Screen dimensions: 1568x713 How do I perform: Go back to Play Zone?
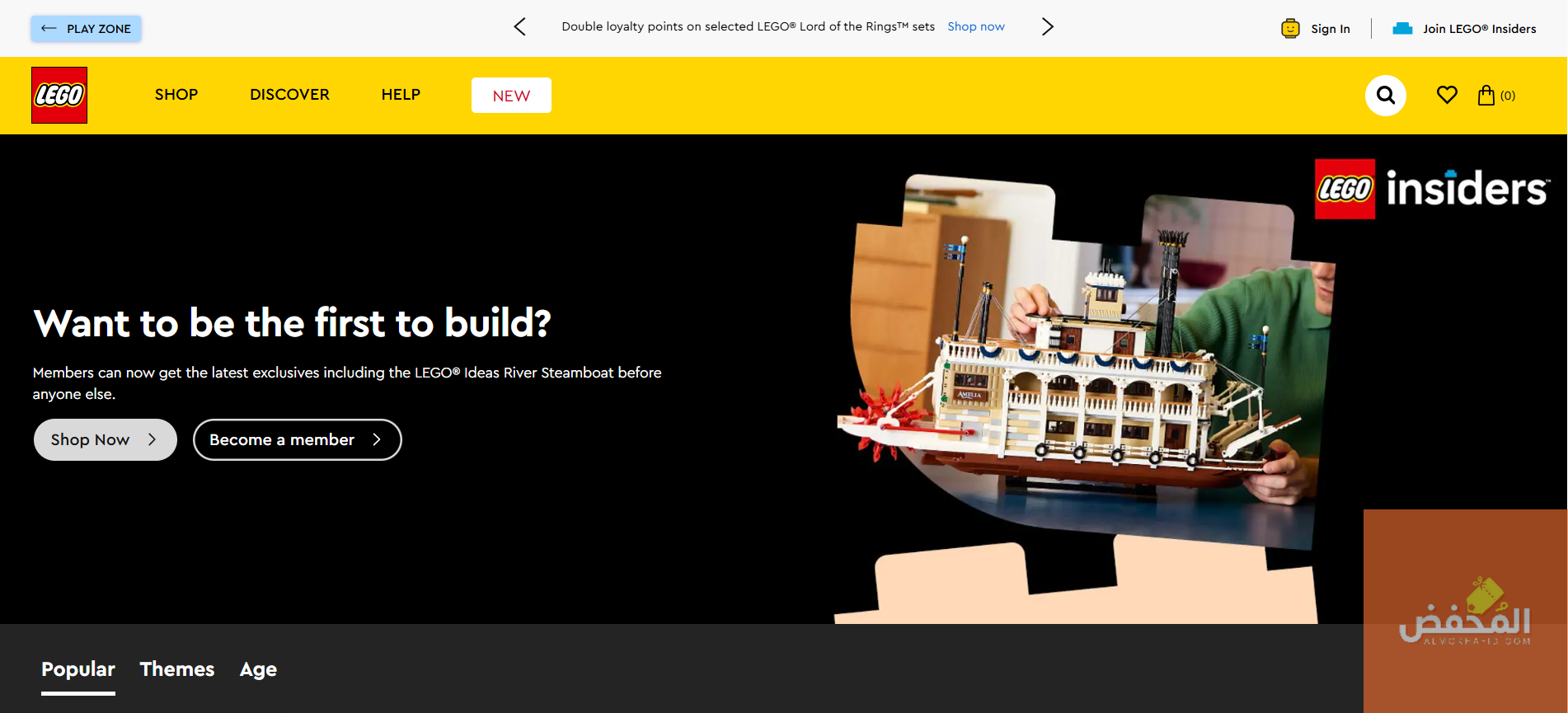(86, 29)
